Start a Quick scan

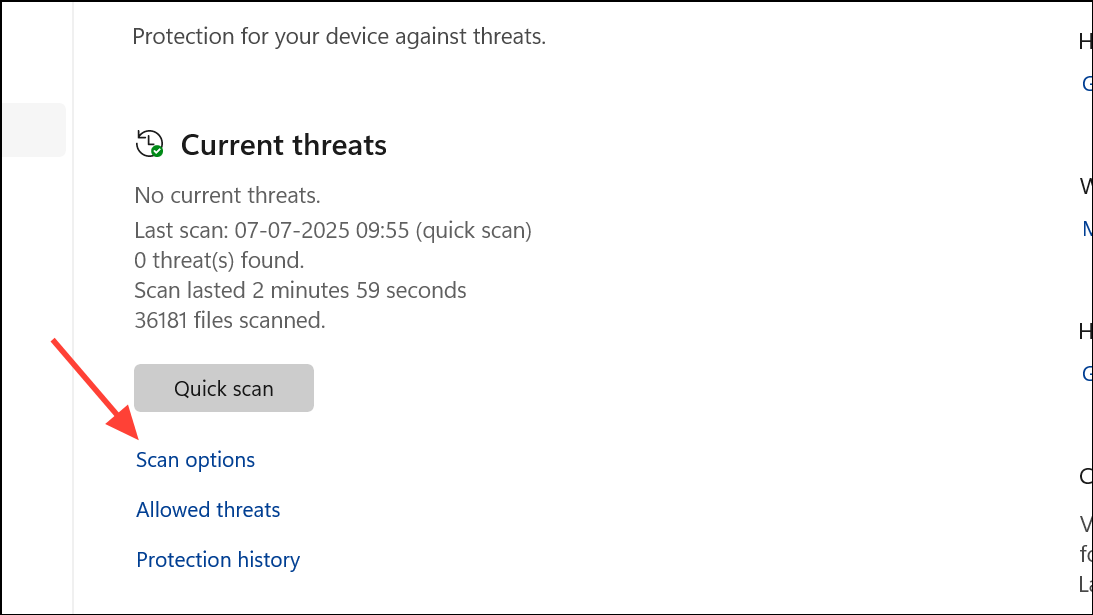[x=224, y=388]
